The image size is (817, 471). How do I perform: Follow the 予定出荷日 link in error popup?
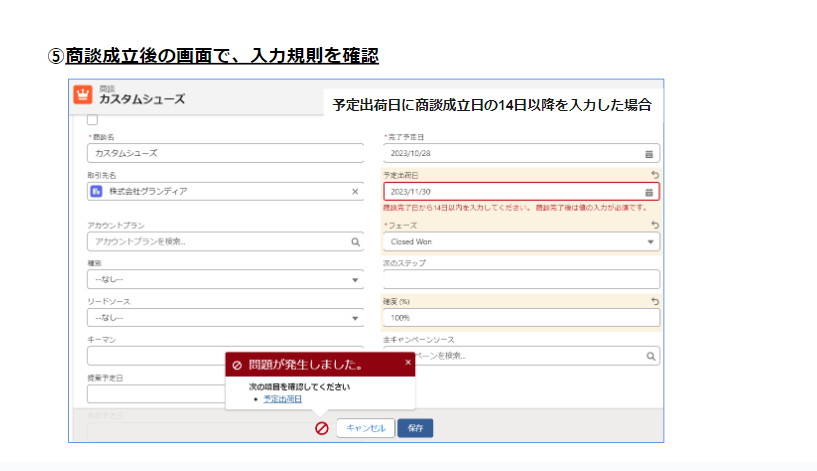[x=282, y=399]
